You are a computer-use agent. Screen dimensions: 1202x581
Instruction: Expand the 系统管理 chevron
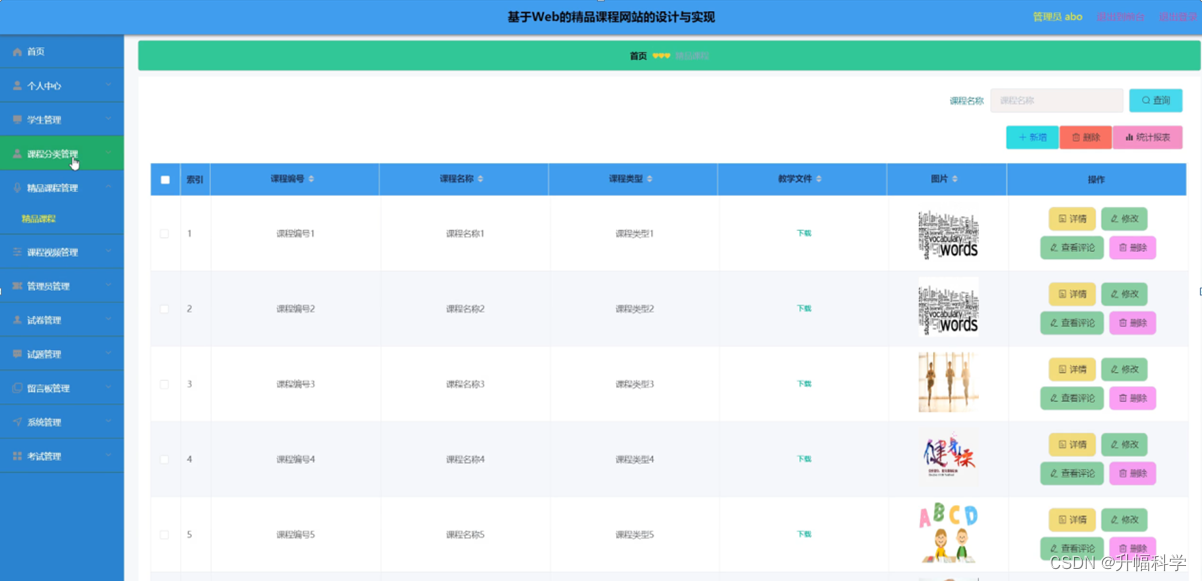[x=108, y=422]
